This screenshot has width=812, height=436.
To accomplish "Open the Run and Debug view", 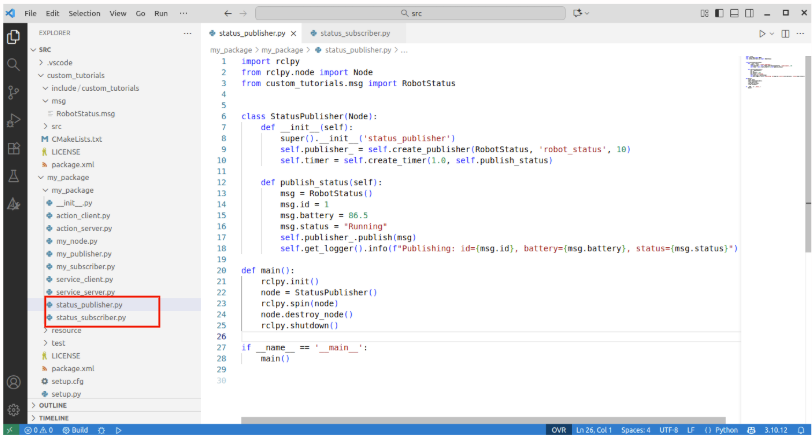I will (13, 120).
